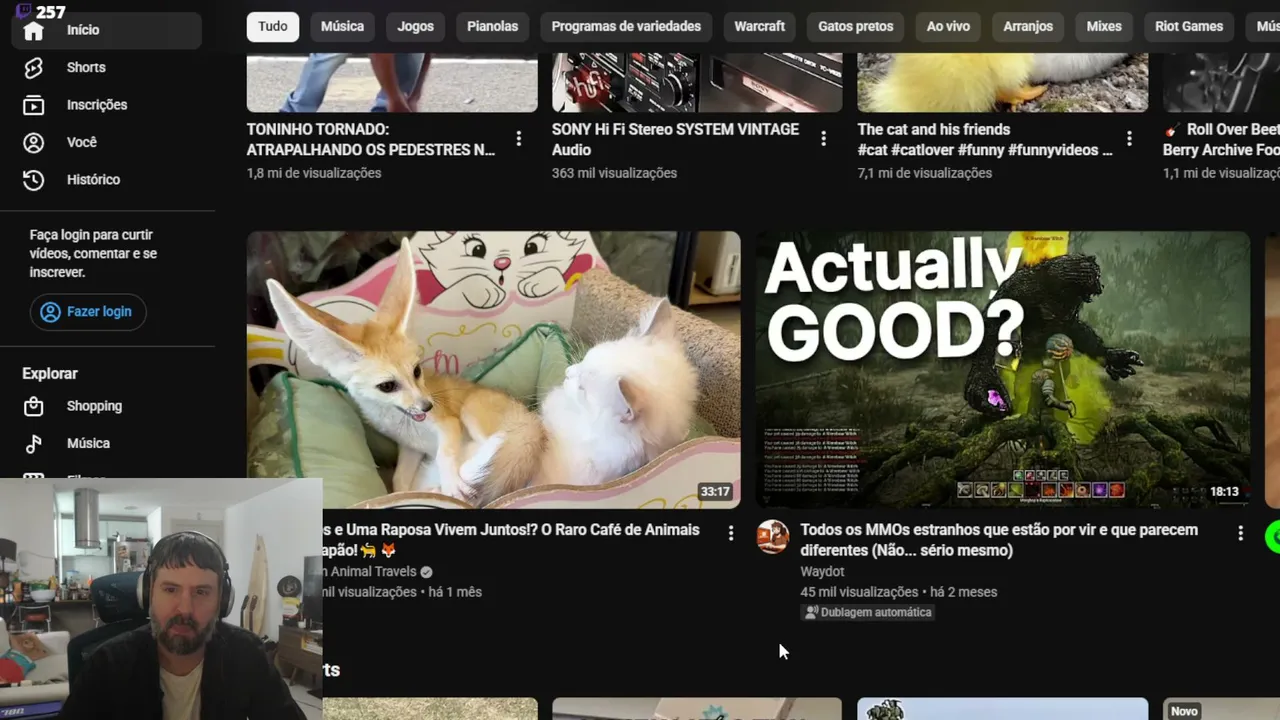Play the fennec fox and kitten thumbnail

(x=494, y=370)
